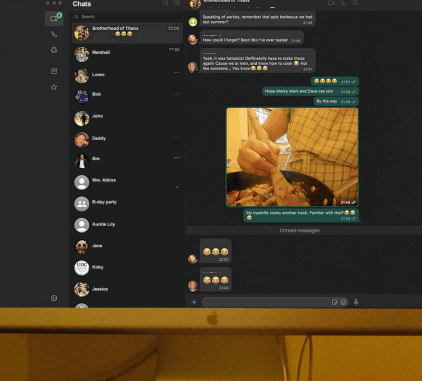Click Jane's profile picture in chat list
This screenshot has width=422, height=381.
[82, 246]
